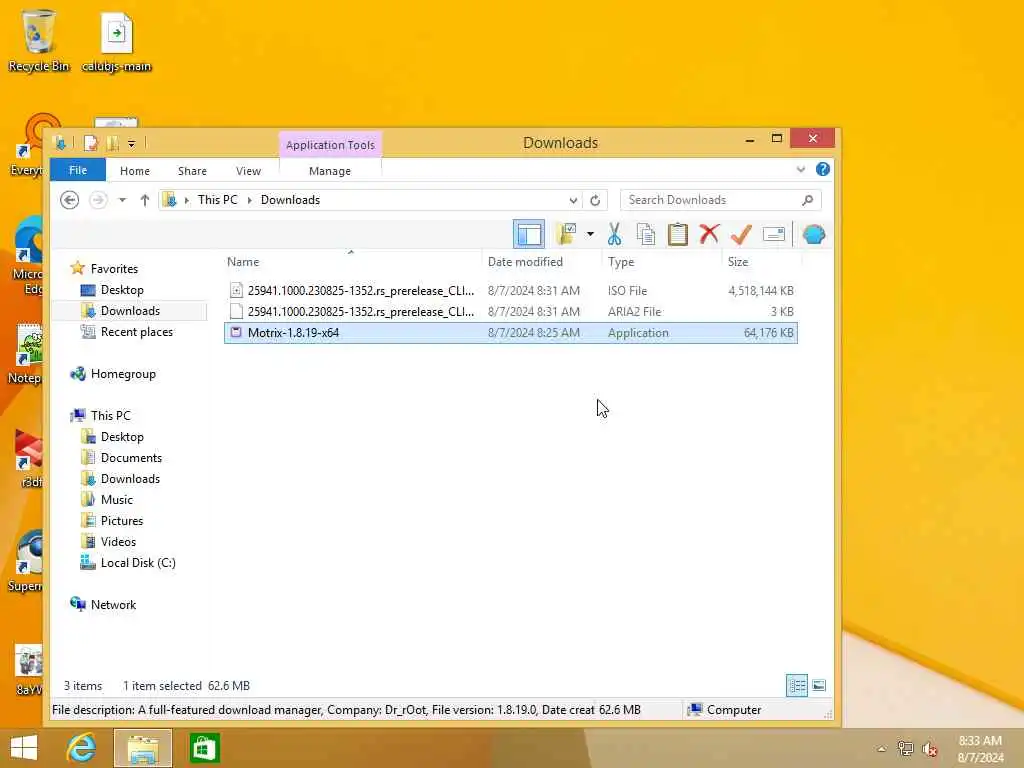Click the search magnifier icon

tap(808, 200)
